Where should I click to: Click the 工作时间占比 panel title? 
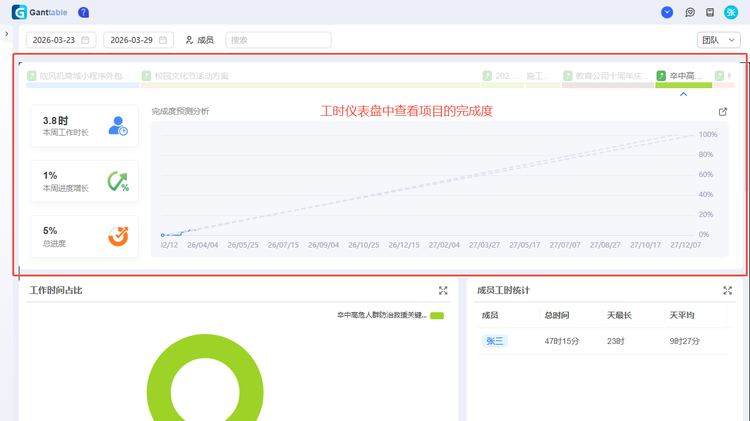pos(56,290)
